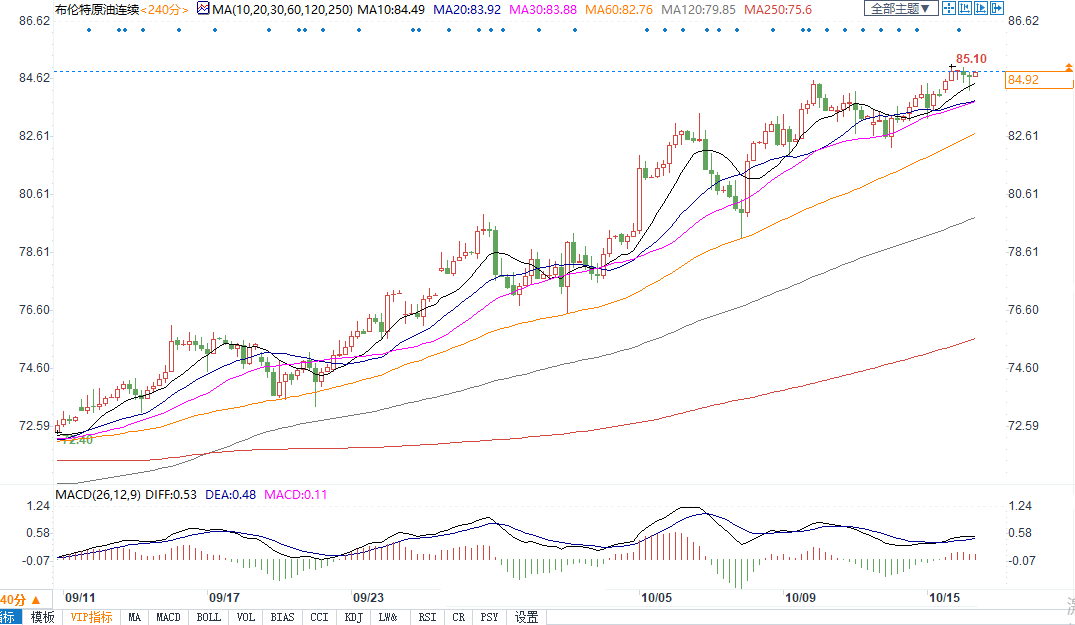Toggle the VOL indicator

[246, 617]
